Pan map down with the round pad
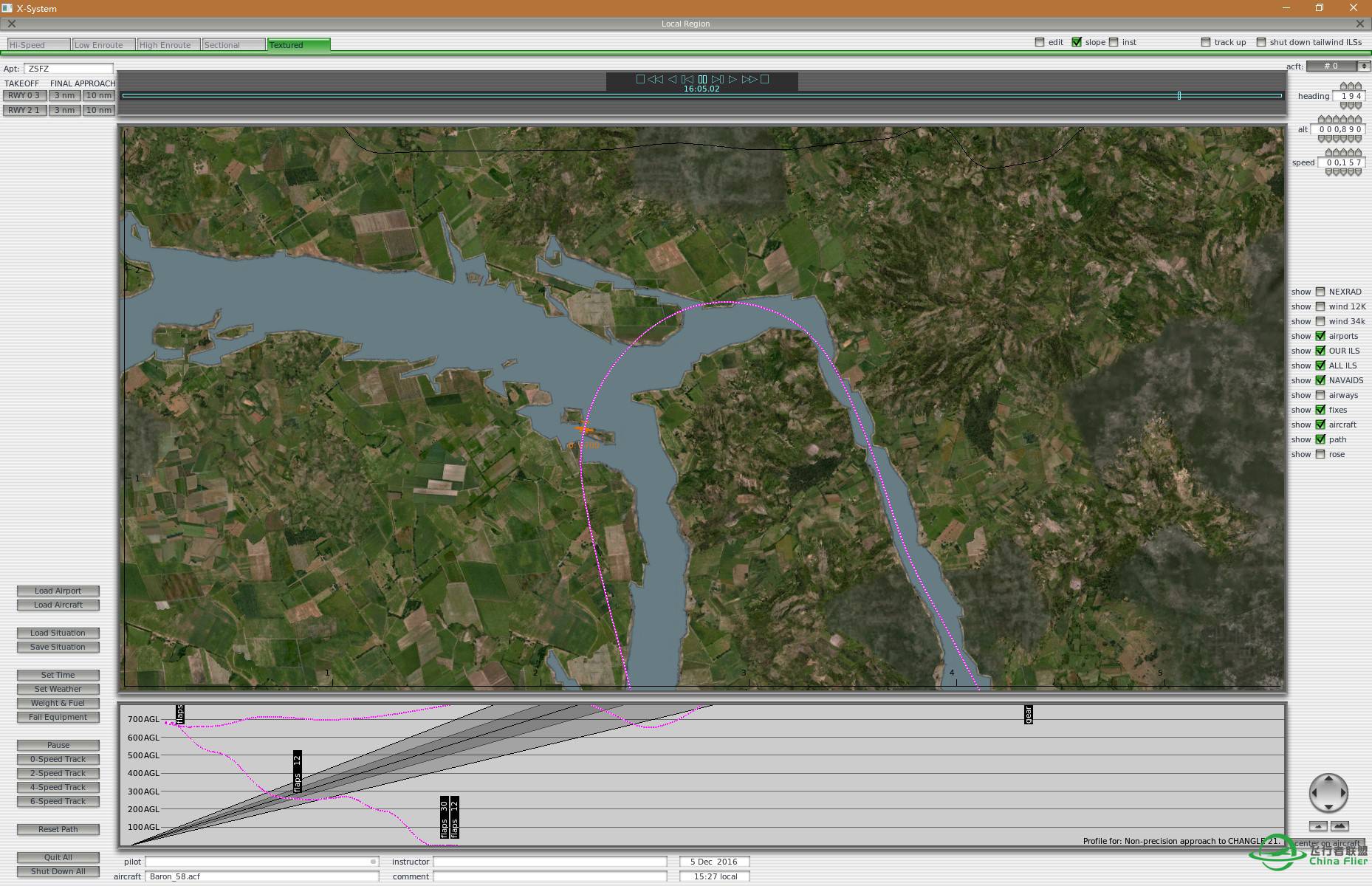Viewport: 1372px width, 886px height. pos(1328,807)
